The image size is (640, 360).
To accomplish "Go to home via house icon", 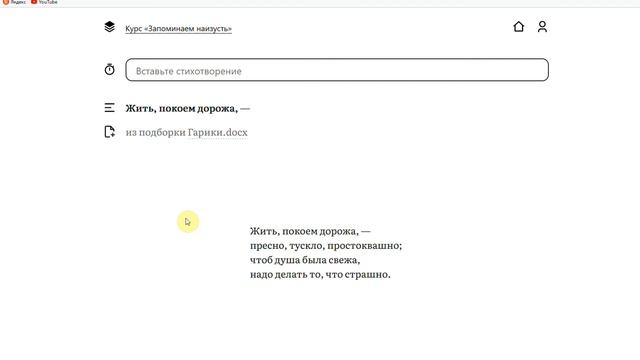I will [x=518, y=27].
